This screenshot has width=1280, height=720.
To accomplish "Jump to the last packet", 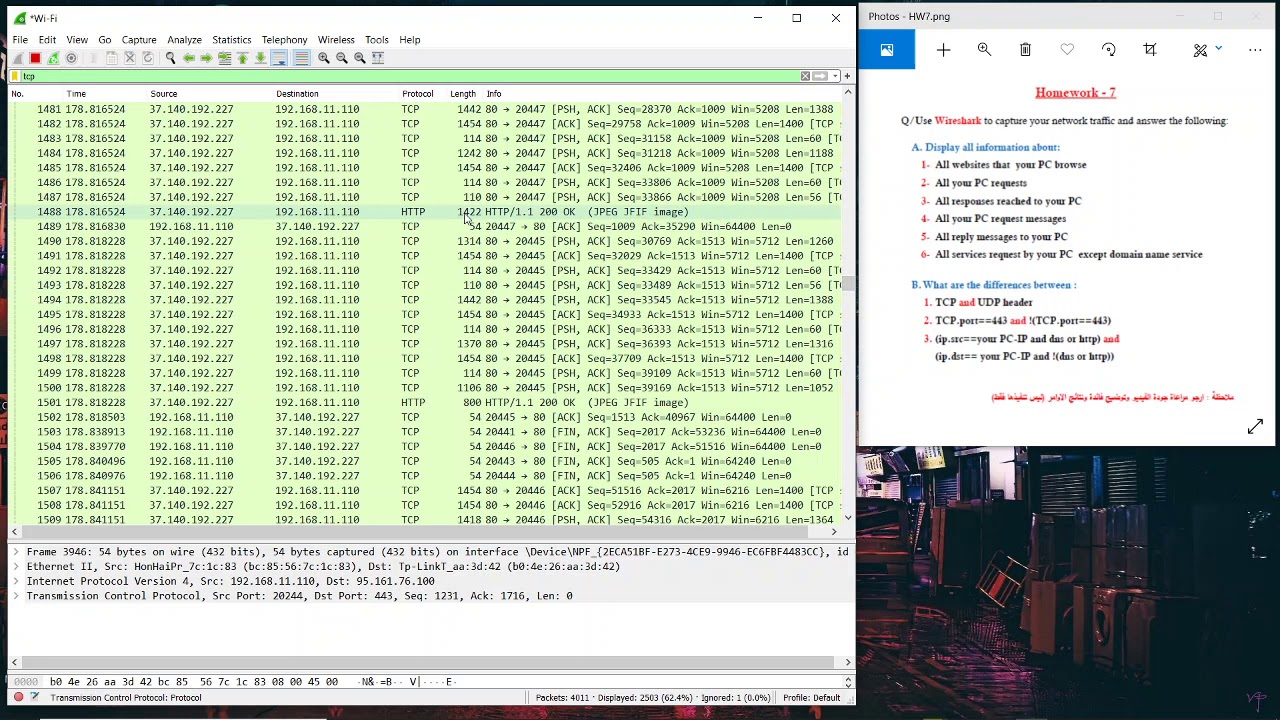I will tap(260, 58).
